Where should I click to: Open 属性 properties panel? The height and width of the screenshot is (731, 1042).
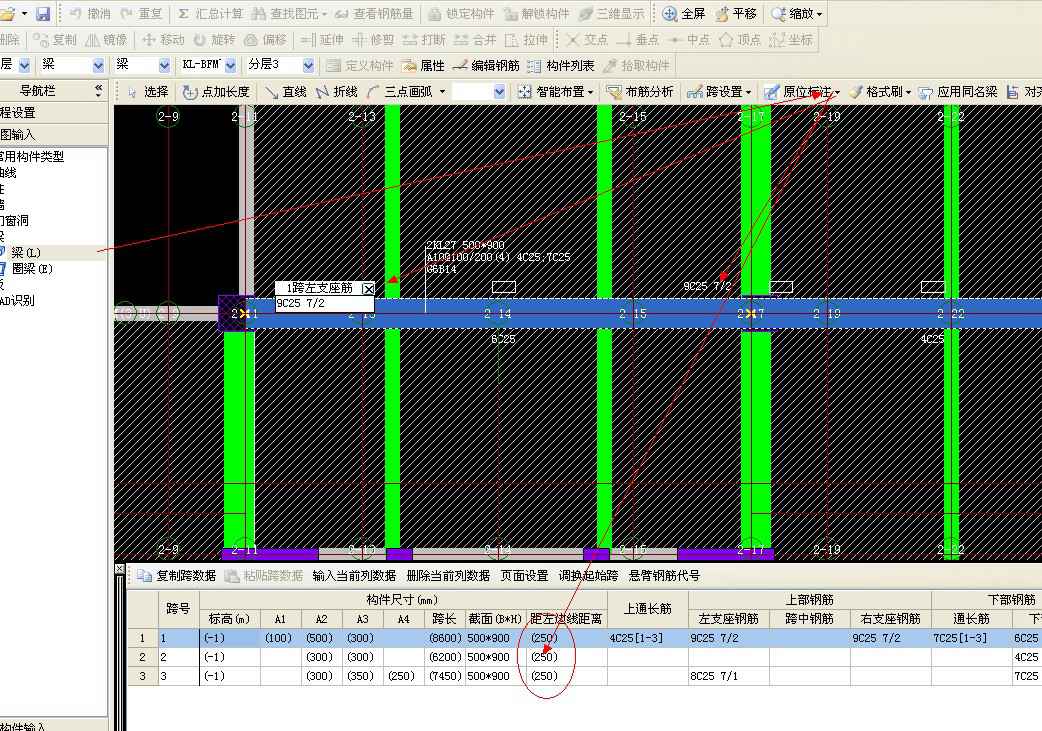tap(423, 65)
